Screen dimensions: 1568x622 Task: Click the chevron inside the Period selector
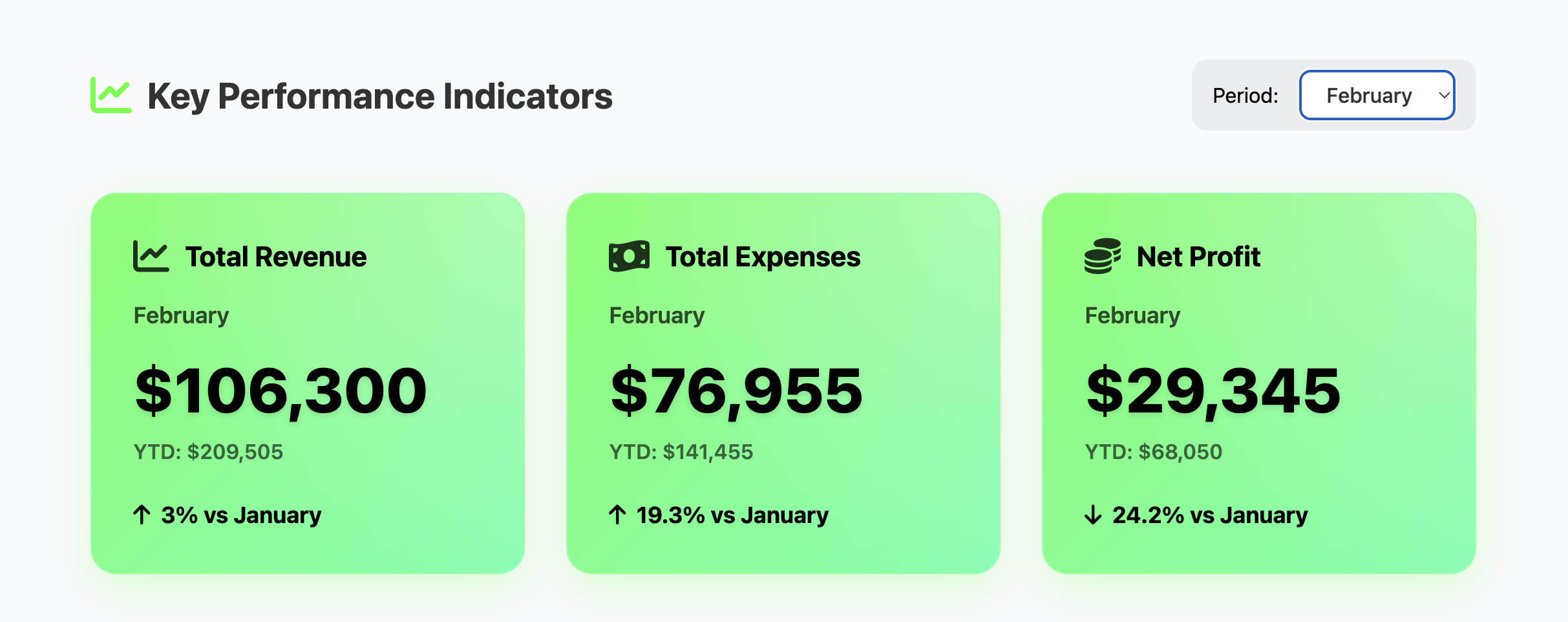click(x=1445, y=95)
